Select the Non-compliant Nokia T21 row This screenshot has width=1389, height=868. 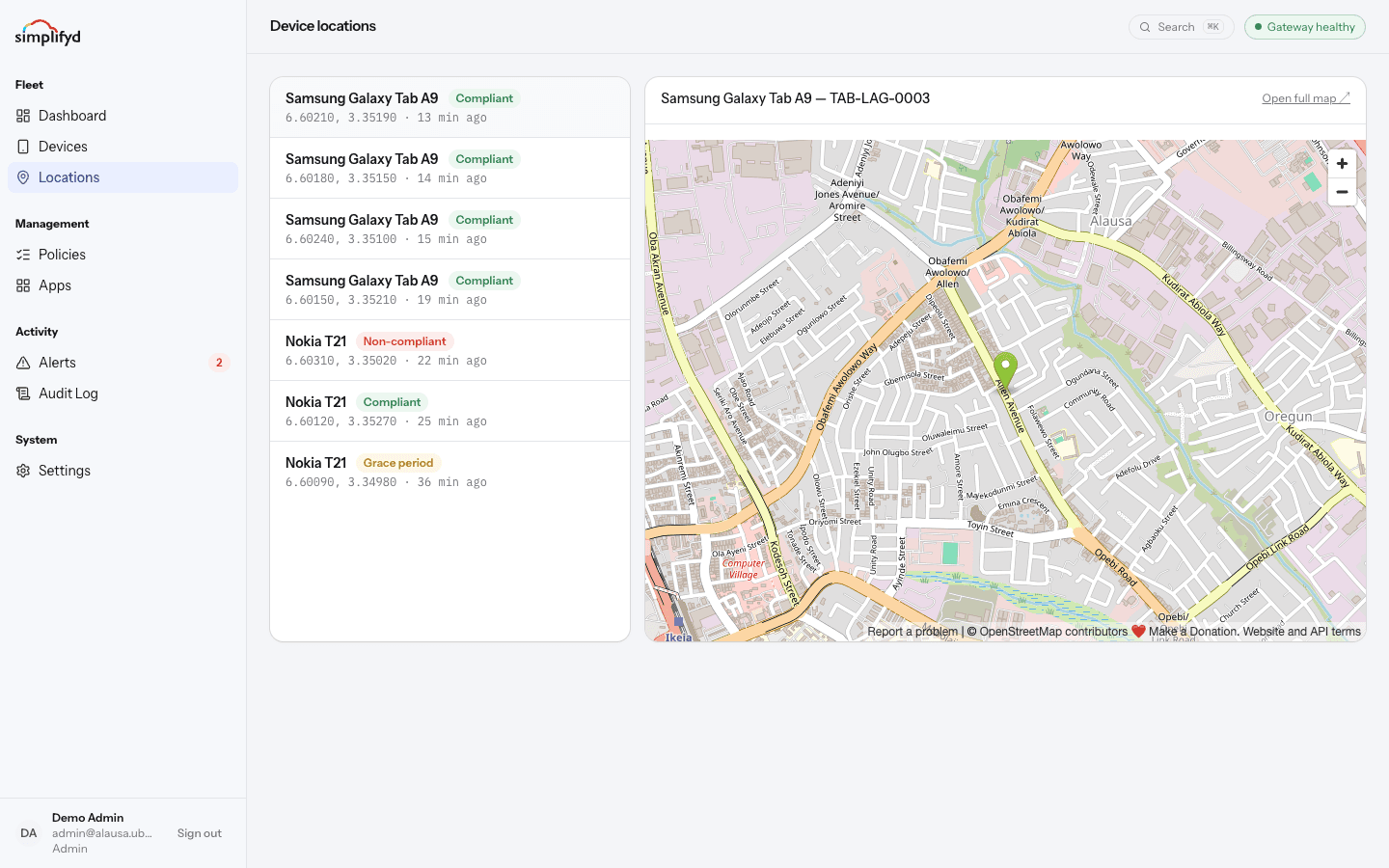click(x=449, y=351)
